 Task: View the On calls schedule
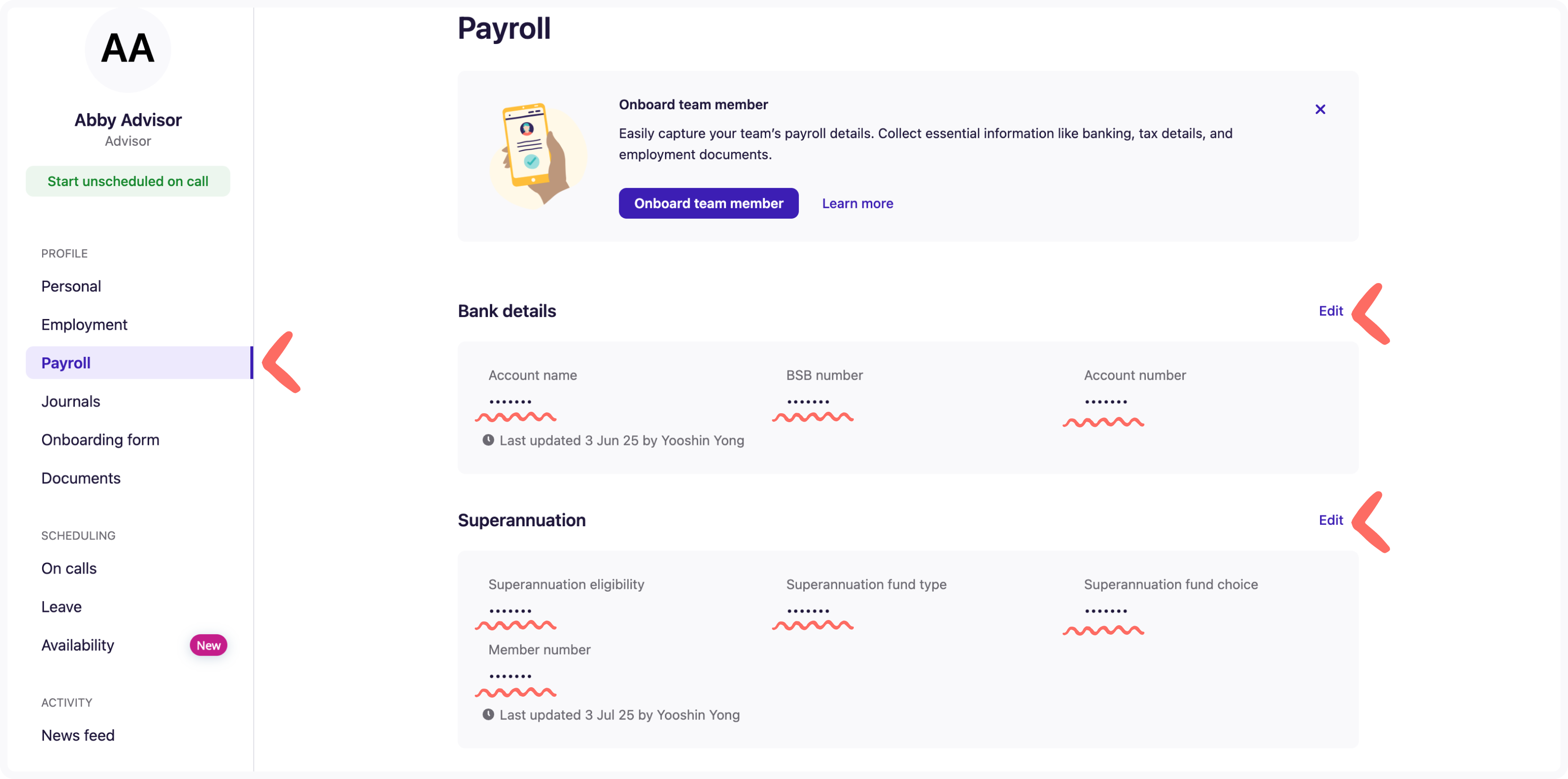[x=69, y=568]
